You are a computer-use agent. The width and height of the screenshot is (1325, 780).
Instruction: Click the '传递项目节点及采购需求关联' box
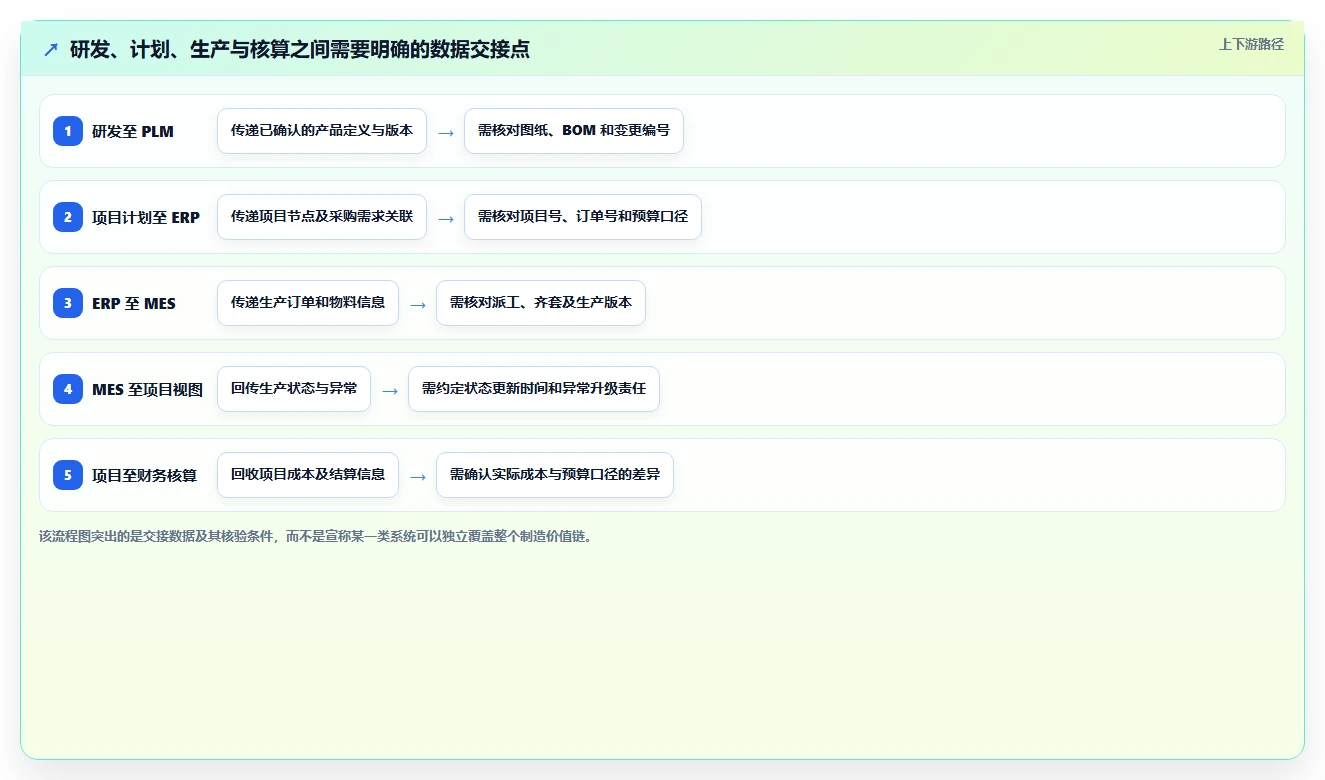(x=322, y=217)
